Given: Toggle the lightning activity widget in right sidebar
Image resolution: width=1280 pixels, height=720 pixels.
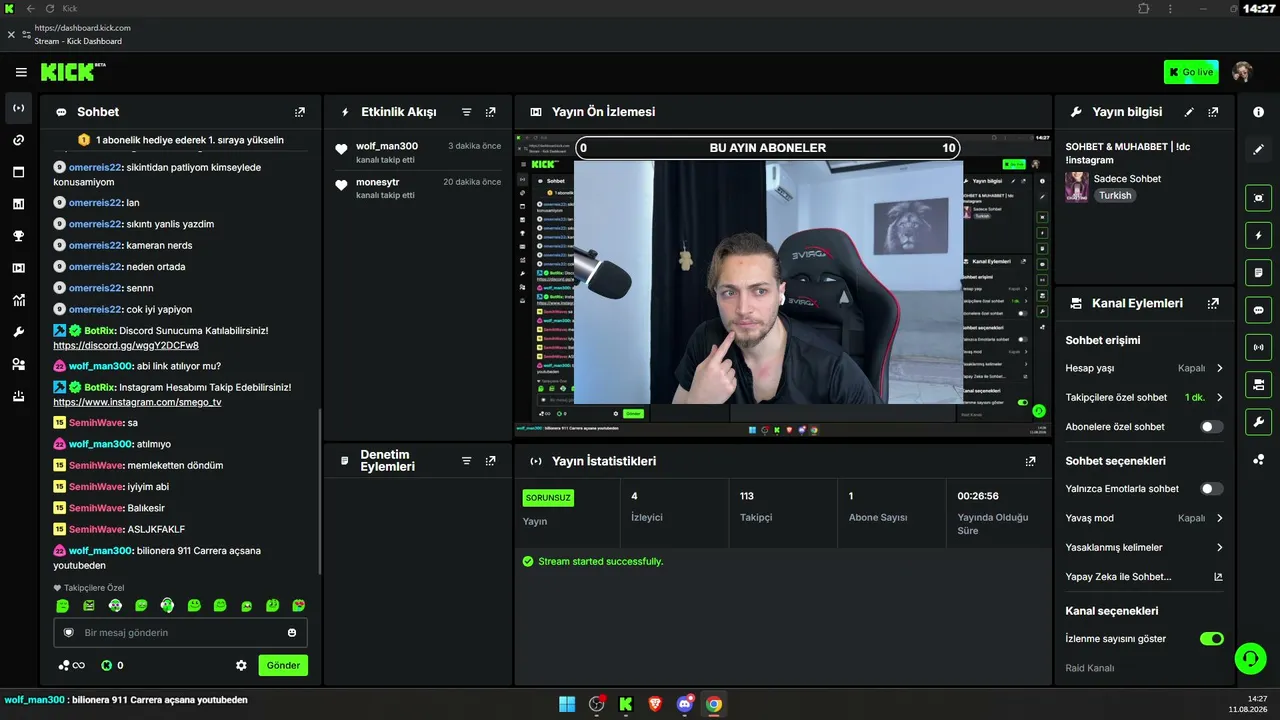Looking at the screenshot, I should (1259, 235).
